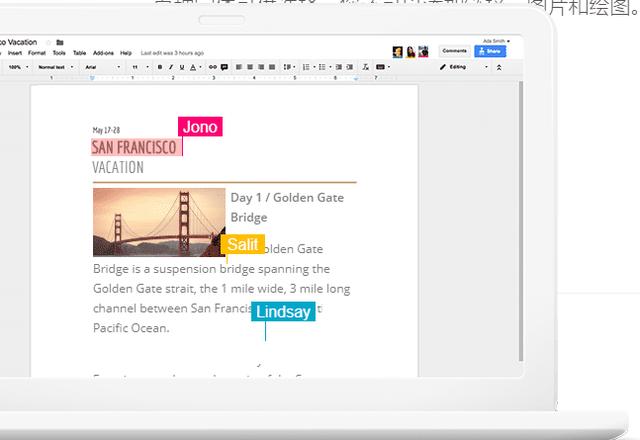Open the input tools dropdown arrow
This screenshot has width=640, height=440.
[389, 67]
